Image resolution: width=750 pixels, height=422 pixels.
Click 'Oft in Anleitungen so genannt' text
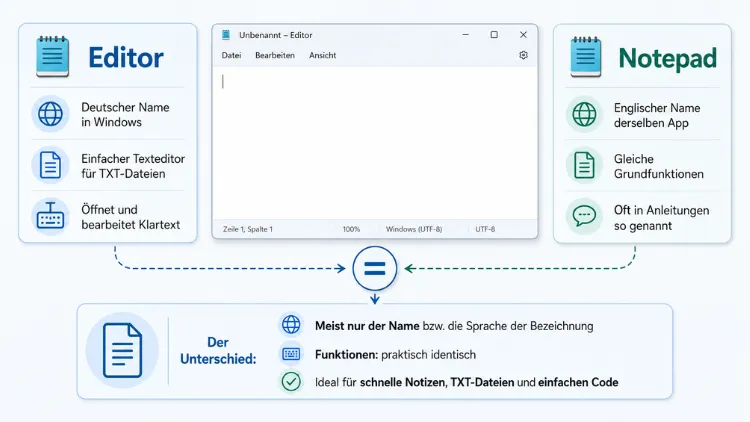pyautogui.click(x=662, y=218)
